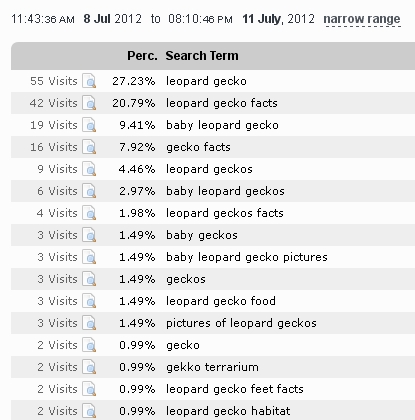This screenshot has height=420, width=415.
Task: Click the '11 July, 2012' end date
Action: pyautogui.click(x=278, y=19)
